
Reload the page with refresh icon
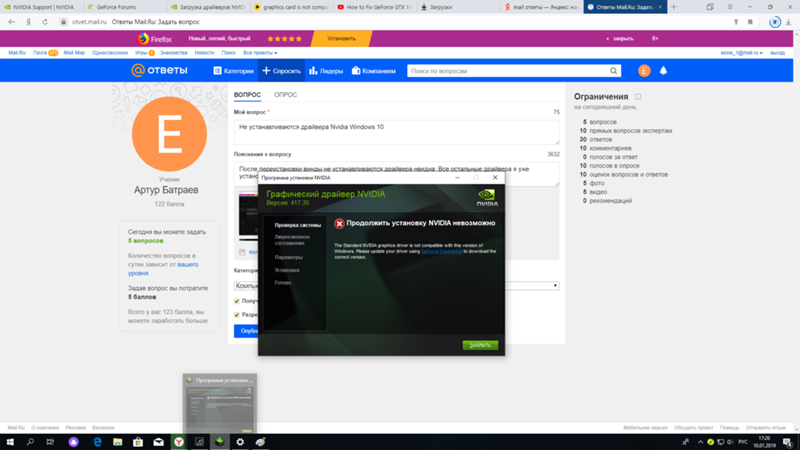[x=45, y=22]
